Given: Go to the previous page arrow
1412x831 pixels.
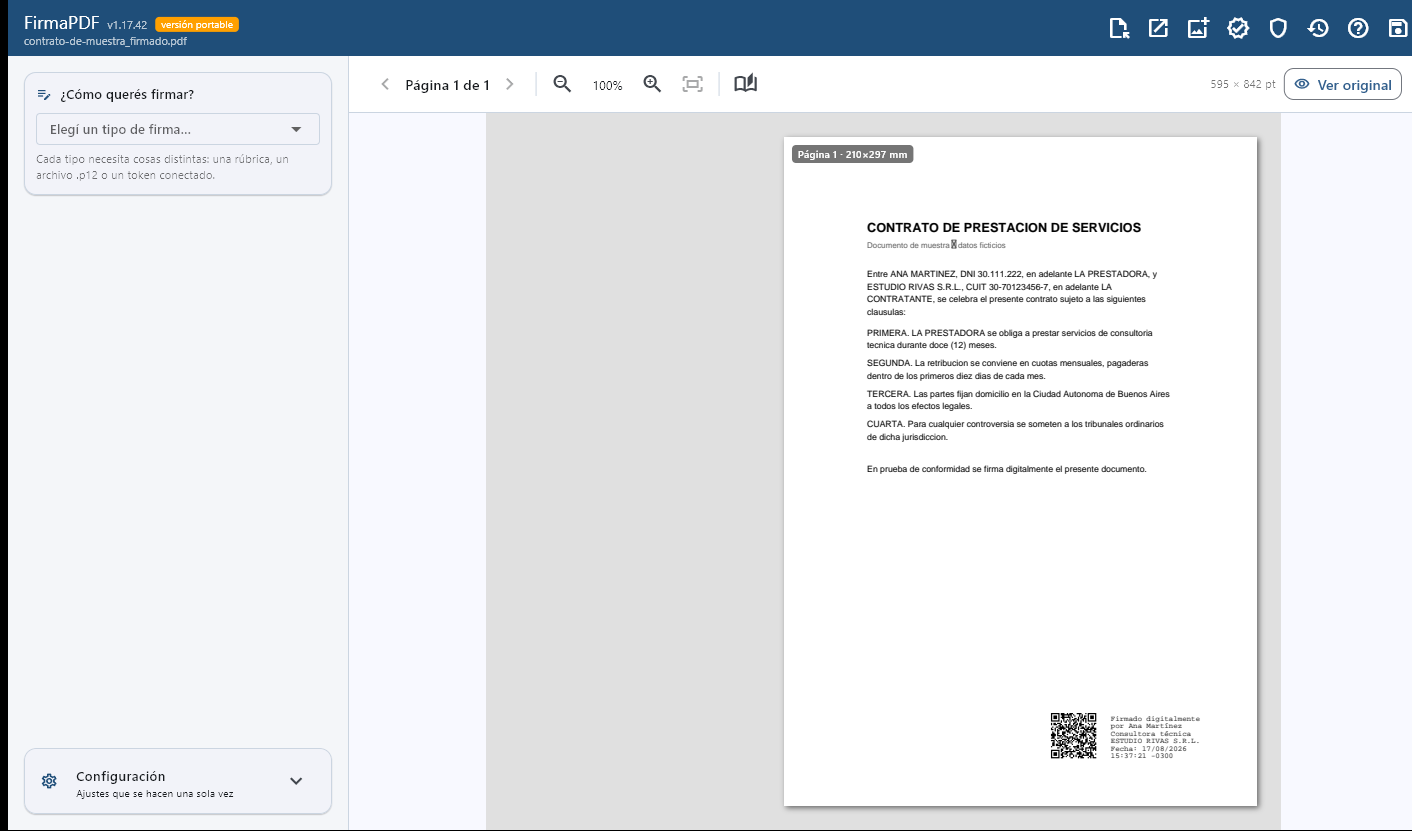Looking at the screenshot, I should click(x=385, y=85).
